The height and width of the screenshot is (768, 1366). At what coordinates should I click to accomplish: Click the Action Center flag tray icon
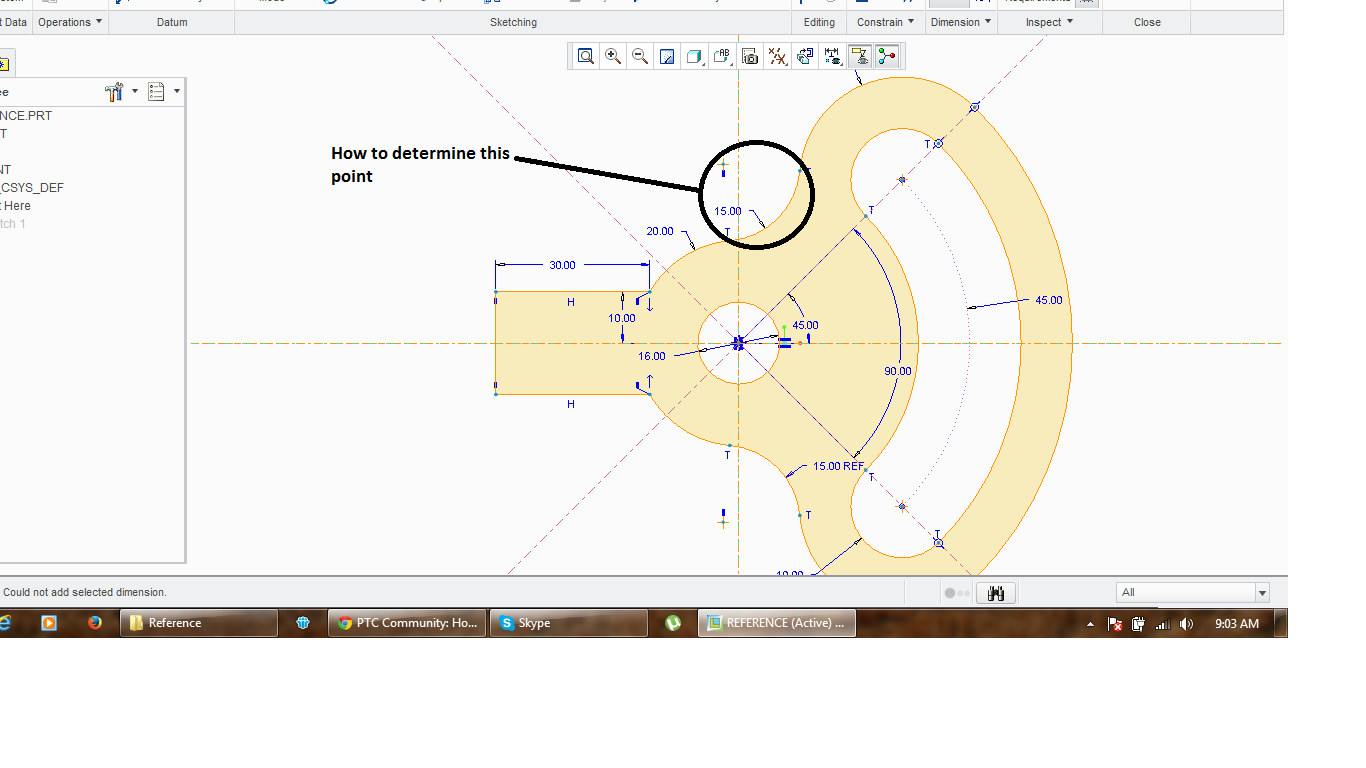tap(1115, 624)
